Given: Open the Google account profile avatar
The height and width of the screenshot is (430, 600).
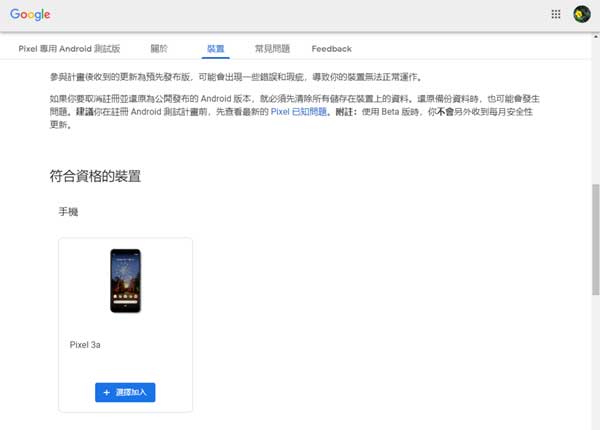Looking at the screenshot, I should coord(582,14).
